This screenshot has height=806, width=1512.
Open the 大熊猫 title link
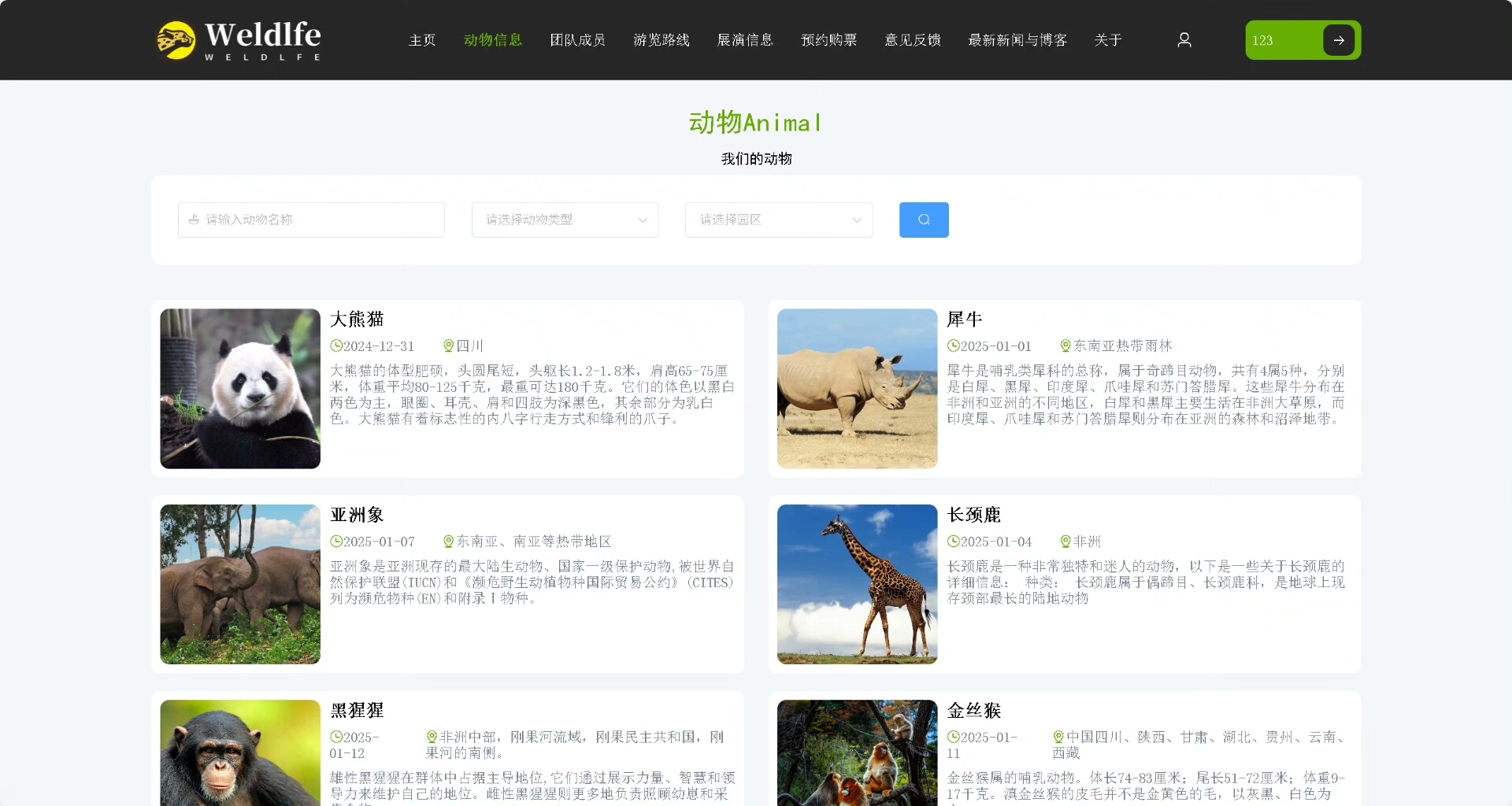click(x=357, y=319)
